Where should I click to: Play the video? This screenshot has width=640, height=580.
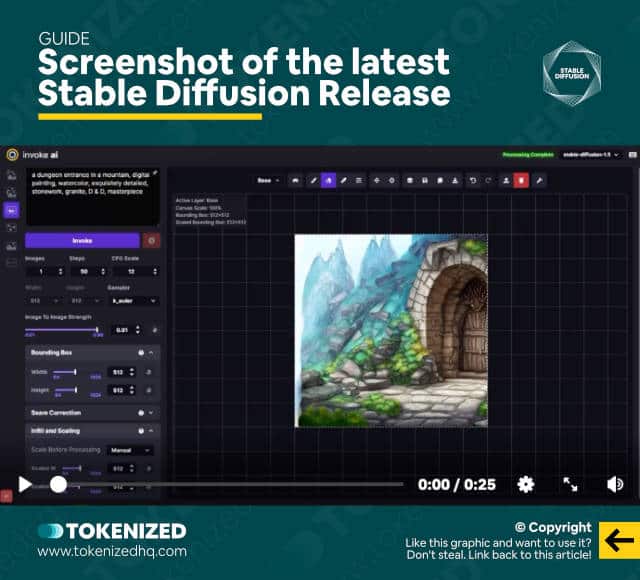(25, 484)
